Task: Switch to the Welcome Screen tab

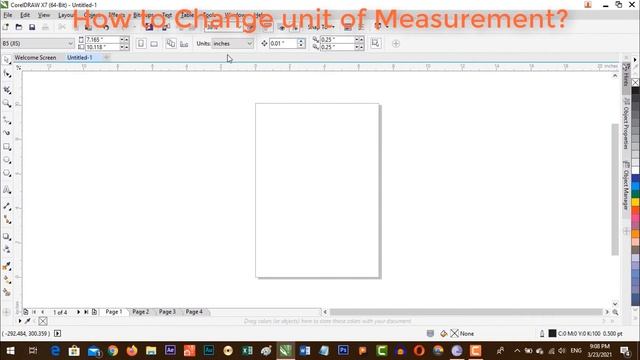Action: point(35,58)
